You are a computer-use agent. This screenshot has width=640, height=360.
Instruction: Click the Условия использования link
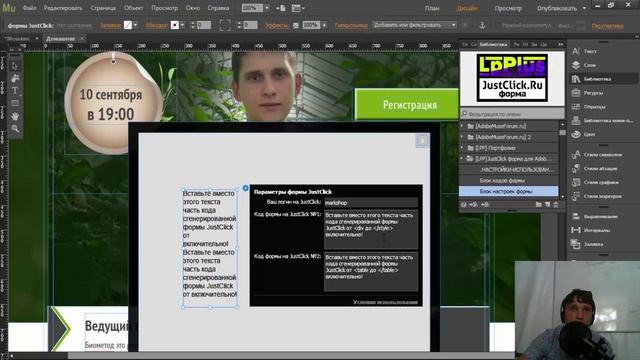click(385, 302)
